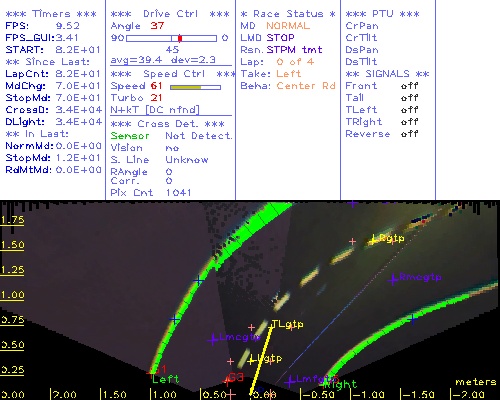Click the red angle slider indicator
500x400 pixels.
(x=180, y=38)
